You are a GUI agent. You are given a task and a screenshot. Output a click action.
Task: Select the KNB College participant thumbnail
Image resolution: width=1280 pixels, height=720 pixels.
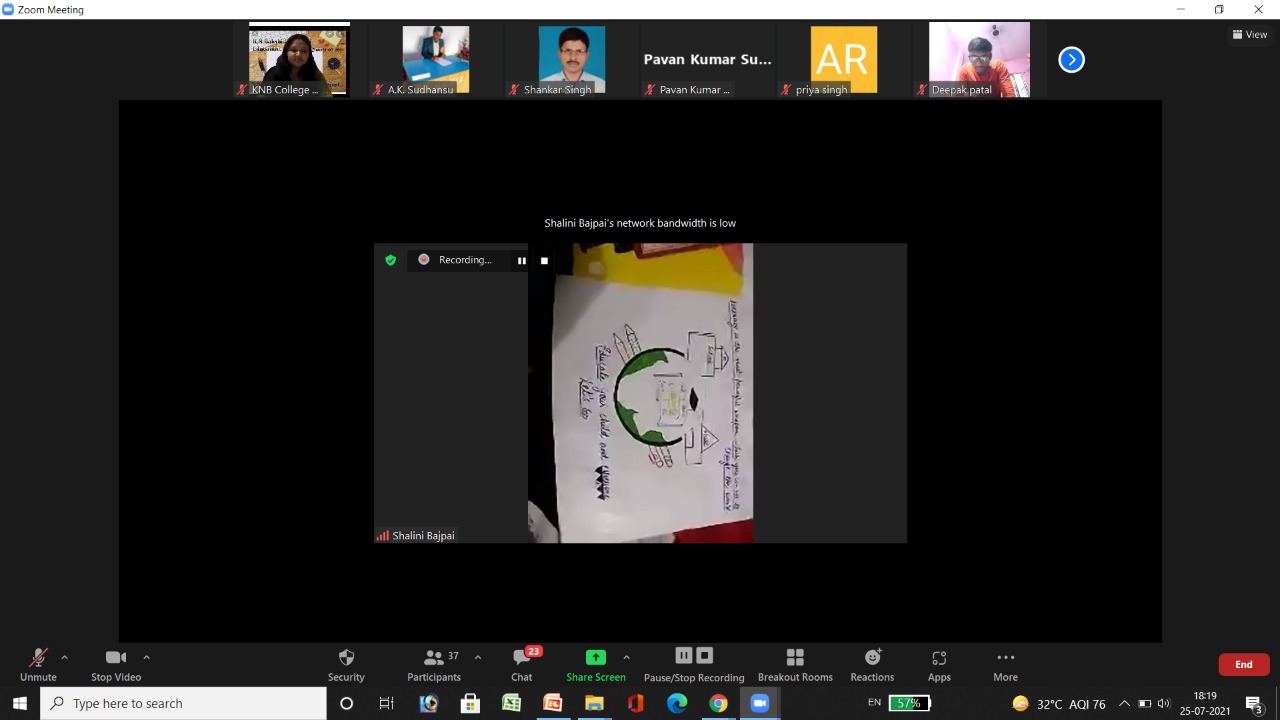[299, 60]
